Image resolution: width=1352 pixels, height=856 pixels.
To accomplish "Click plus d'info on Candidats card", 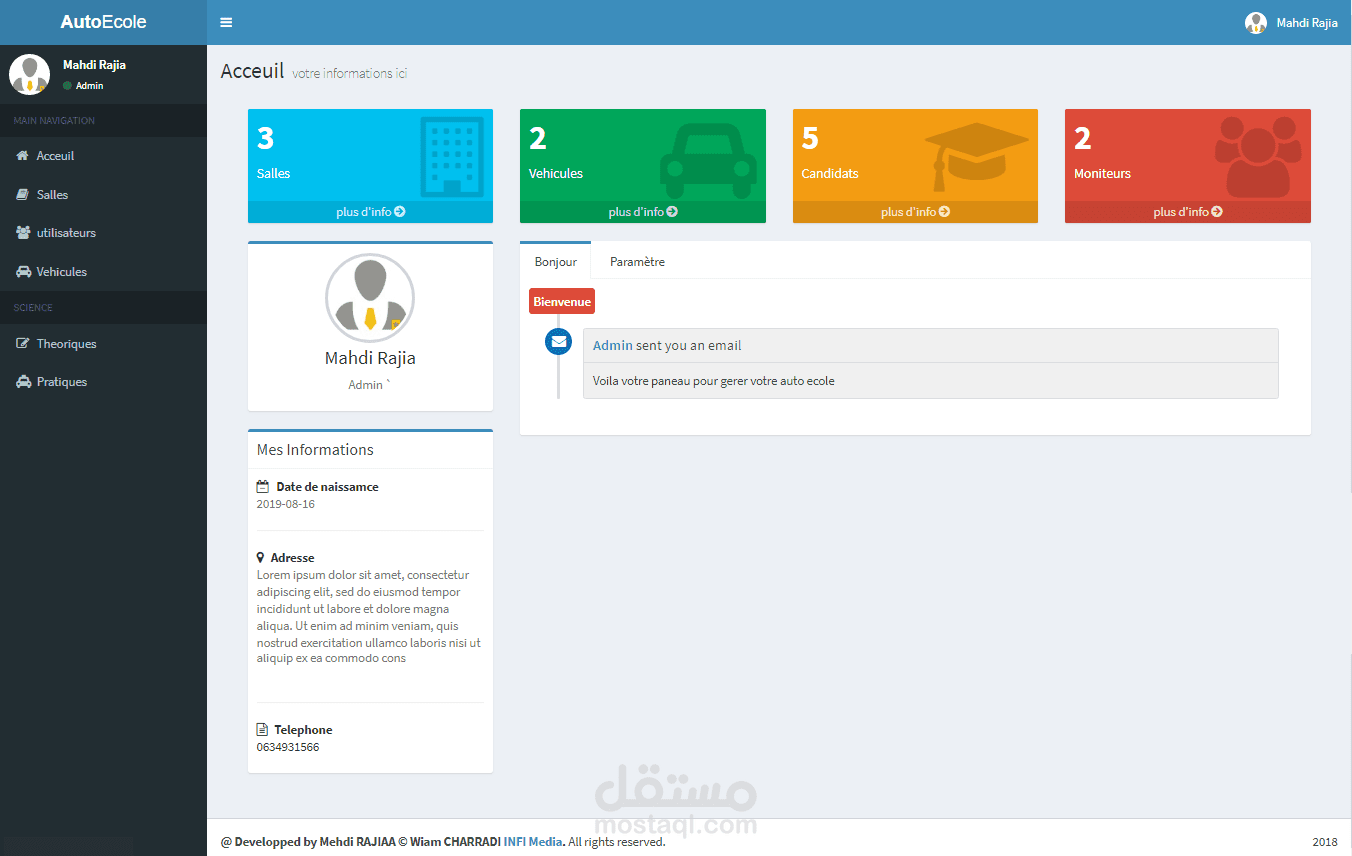I will pyautogui.click(x=915, y=212).
